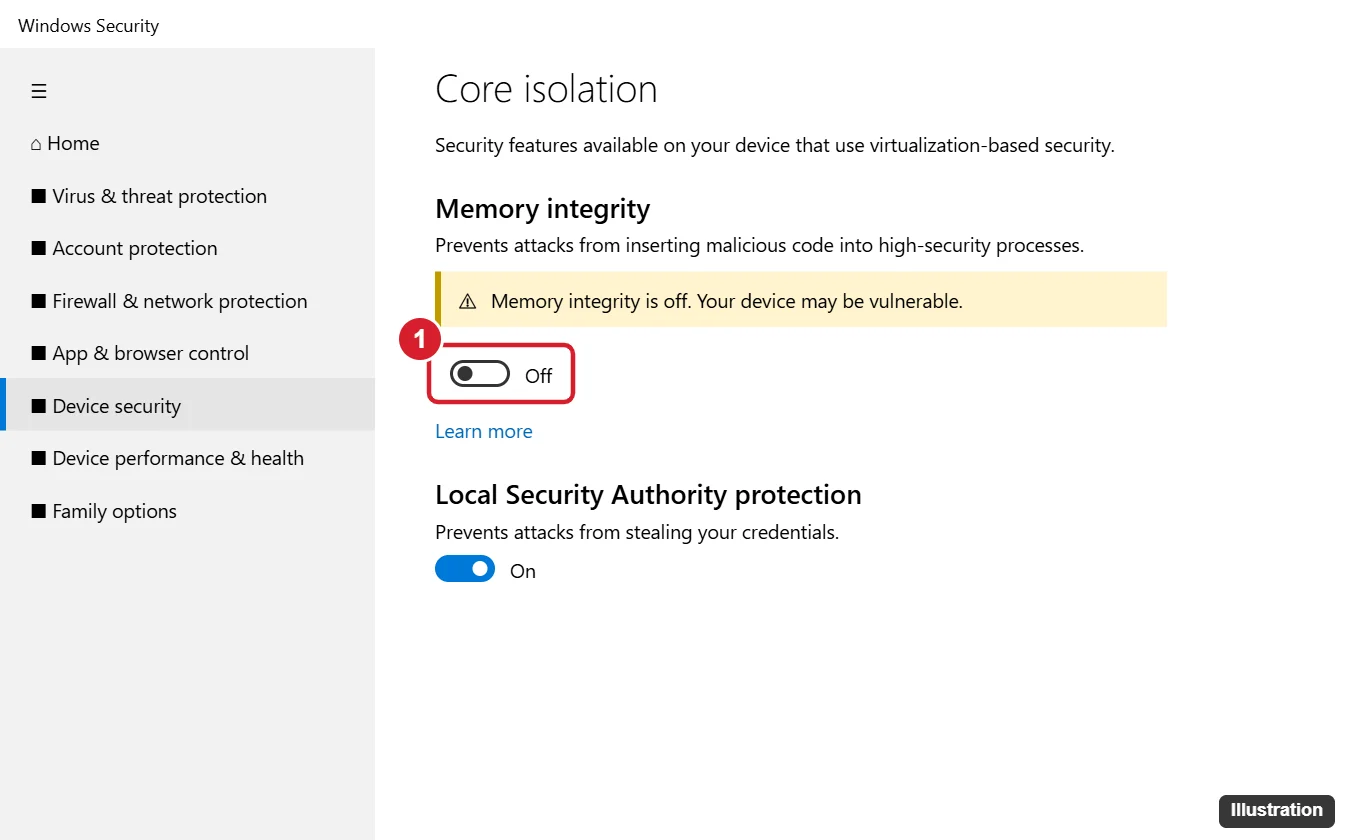The height and width of the screenshot is (840, 1350).
Task: Click the 'Prevents attacks from inserting malicious code' description
Action: [x=760, y=245]
